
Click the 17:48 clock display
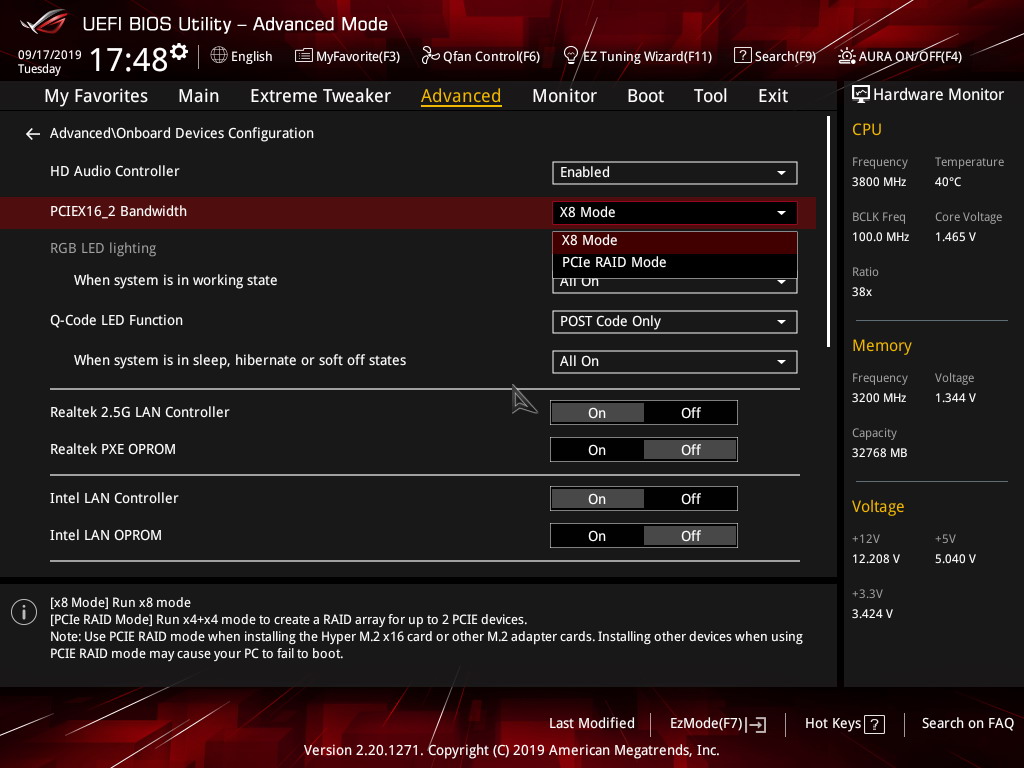tap(129, 60)
